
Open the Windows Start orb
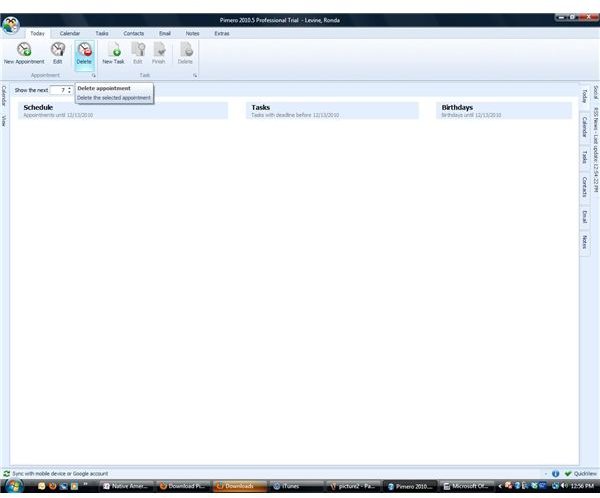pyautogui.click(x=14, y=486)
